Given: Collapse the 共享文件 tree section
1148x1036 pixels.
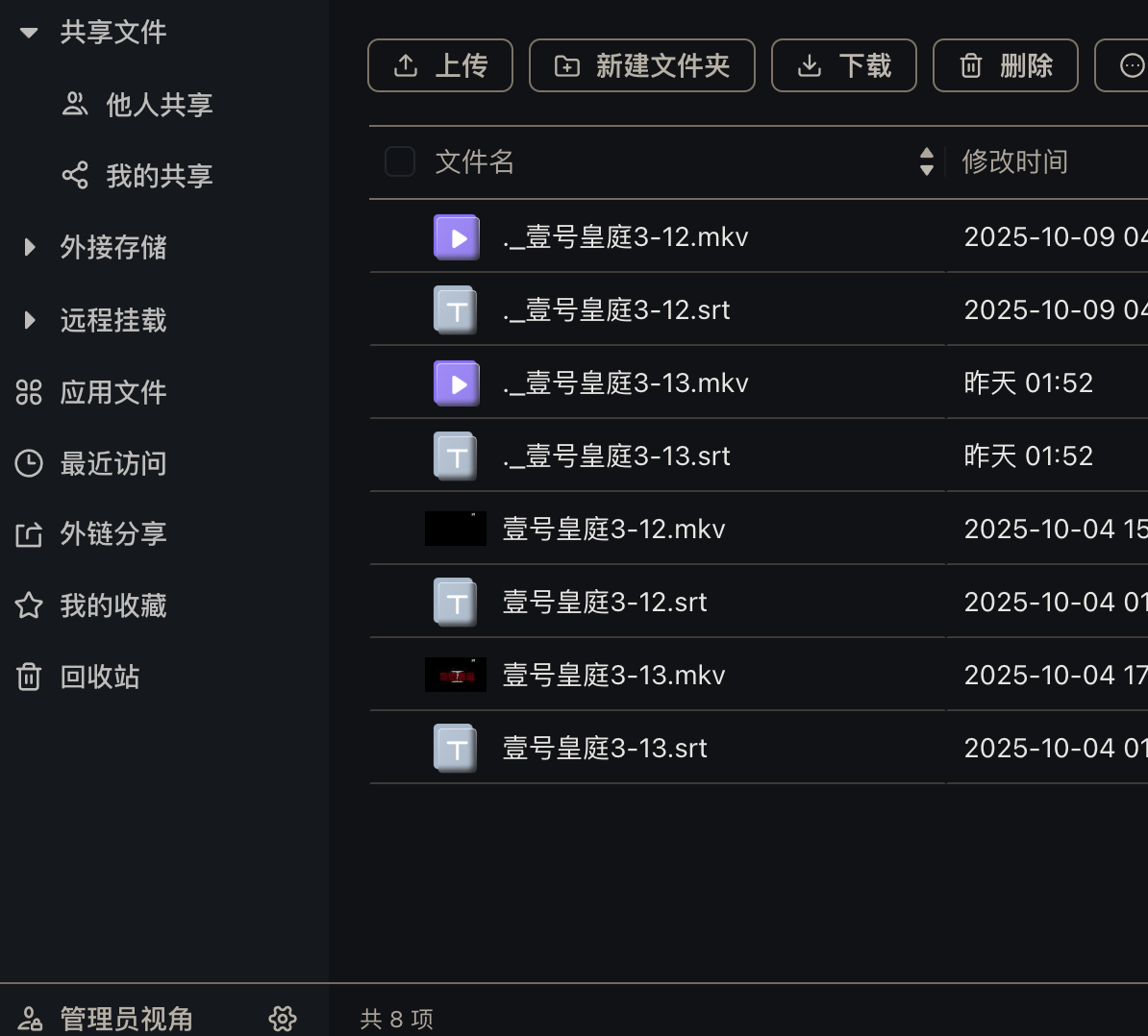Looking at the screenshot, I should (29, 33).
